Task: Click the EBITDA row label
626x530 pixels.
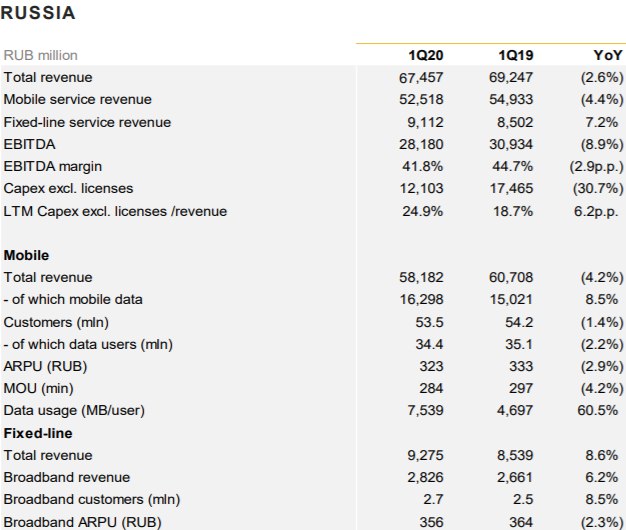Action: pos(30,144)
